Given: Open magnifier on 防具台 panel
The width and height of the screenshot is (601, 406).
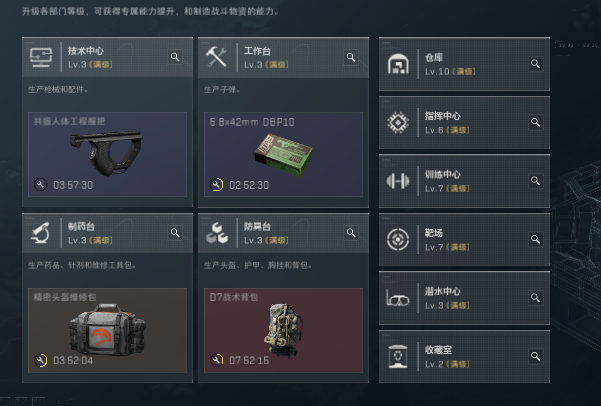Looking at the screenshot, I should coord(351,233).
